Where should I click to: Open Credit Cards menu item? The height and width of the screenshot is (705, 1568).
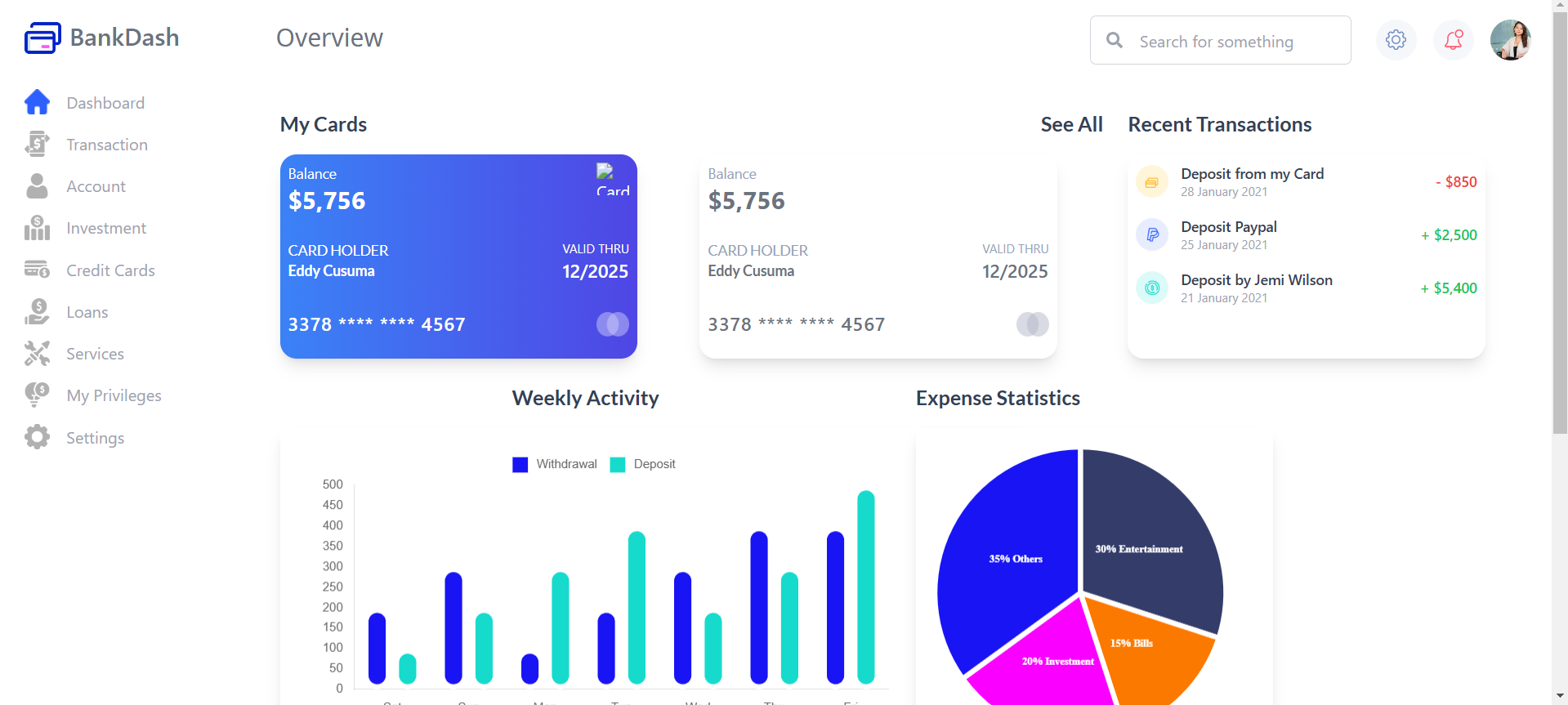coord(110,270)
